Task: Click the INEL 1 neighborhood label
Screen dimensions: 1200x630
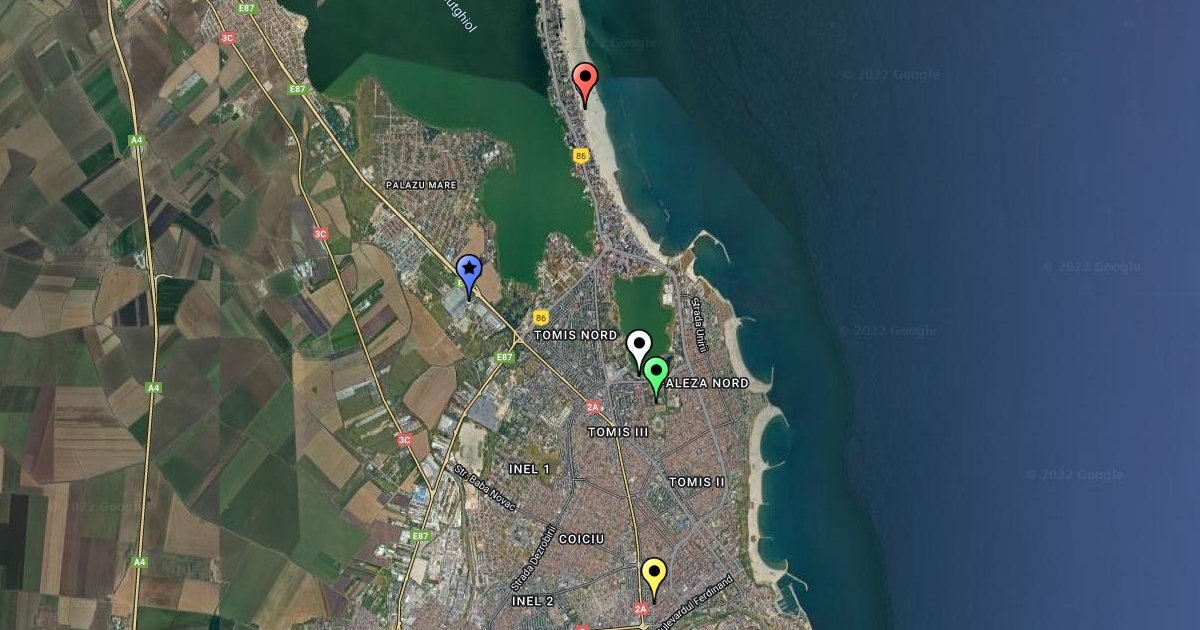Action: coord(529,469)
